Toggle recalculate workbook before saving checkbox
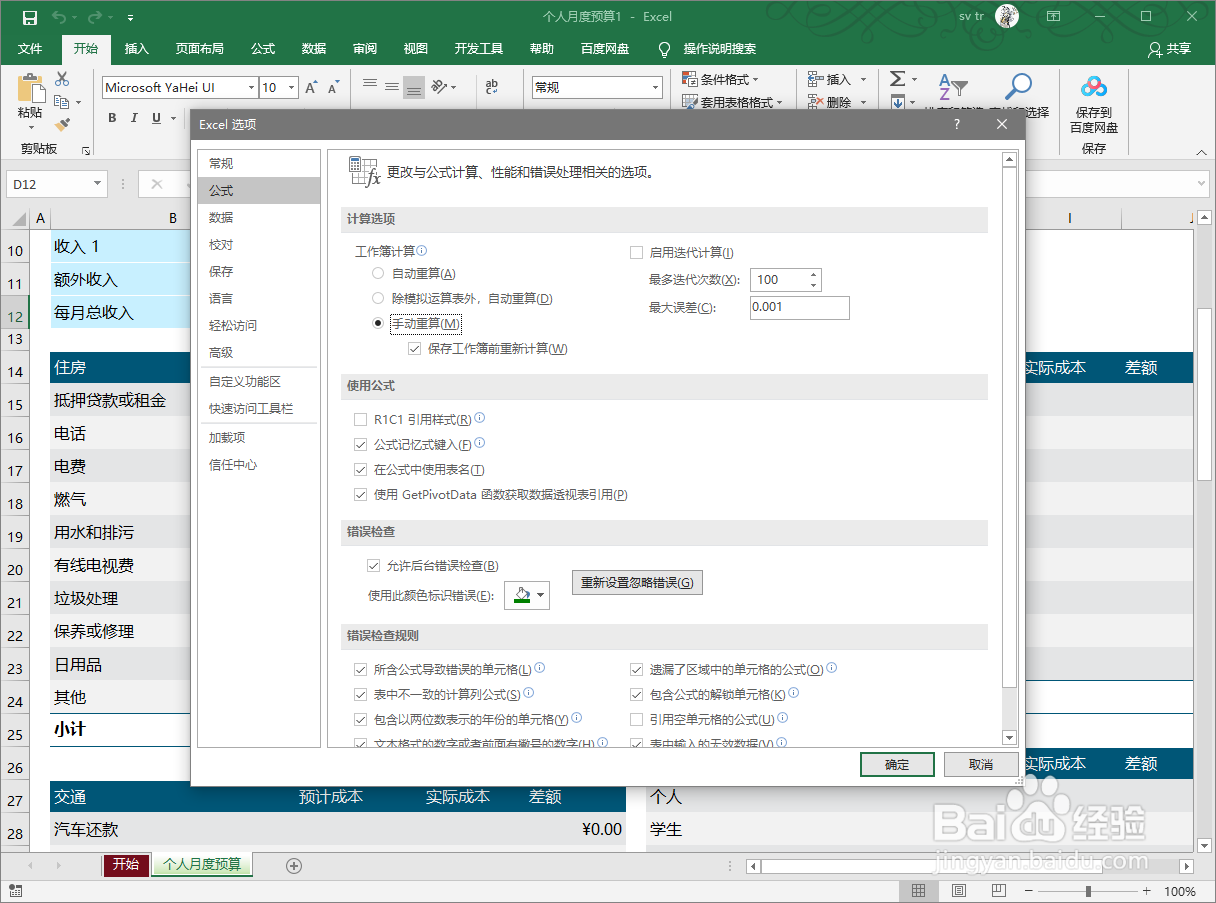Viewport: 1216px width, 903px height. [x=415, y=349]
